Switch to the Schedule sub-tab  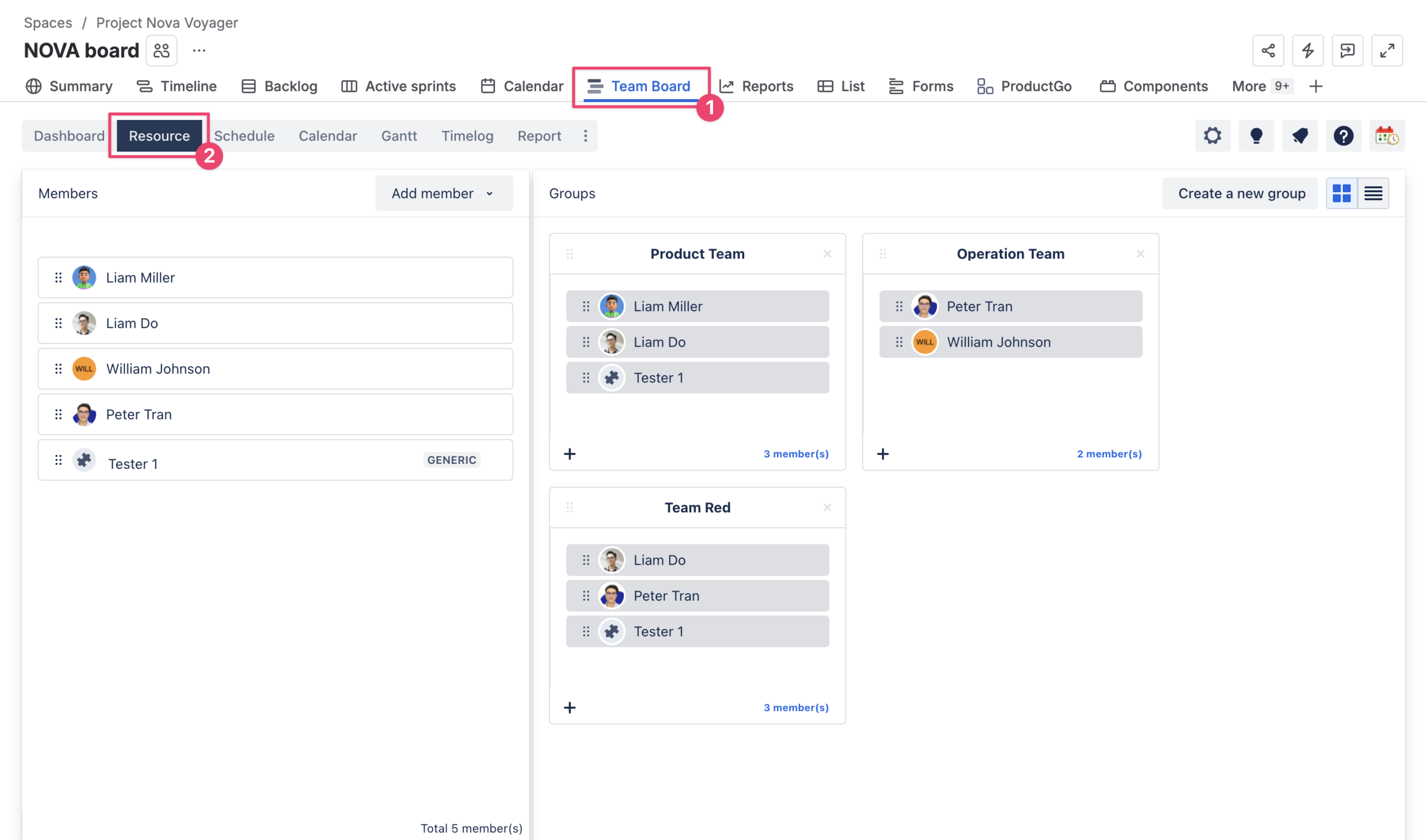pos(244,136)
